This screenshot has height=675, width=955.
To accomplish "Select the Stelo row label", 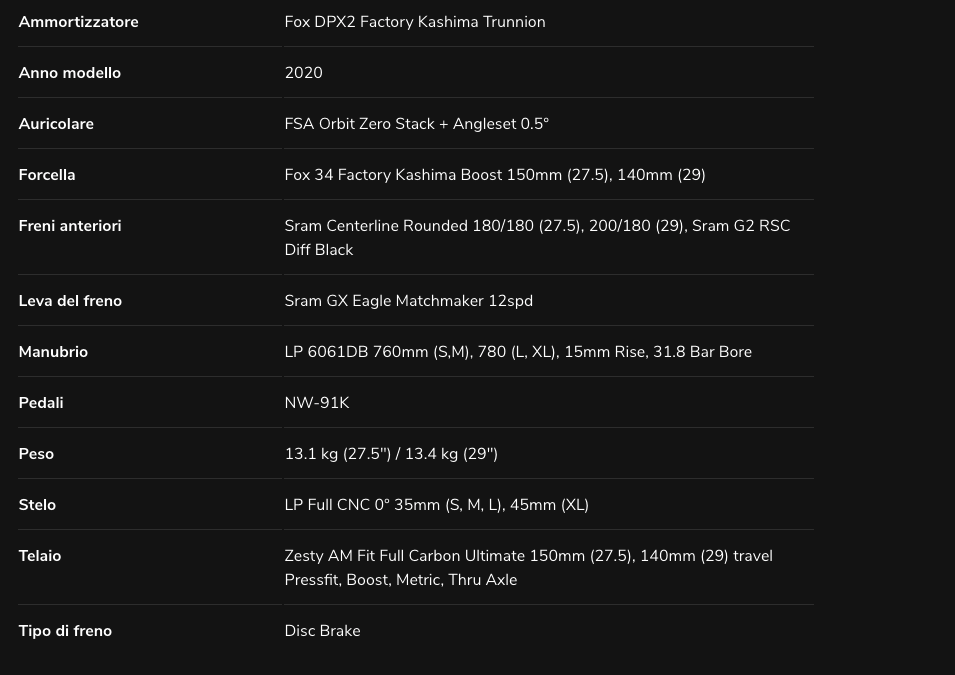I will (37, 505).
